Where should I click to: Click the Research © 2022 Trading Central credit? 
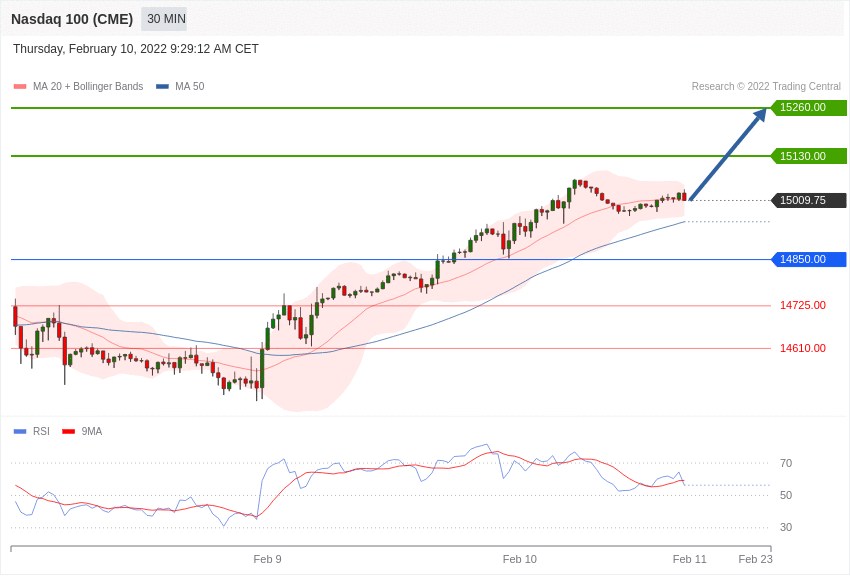coord(766,87)
